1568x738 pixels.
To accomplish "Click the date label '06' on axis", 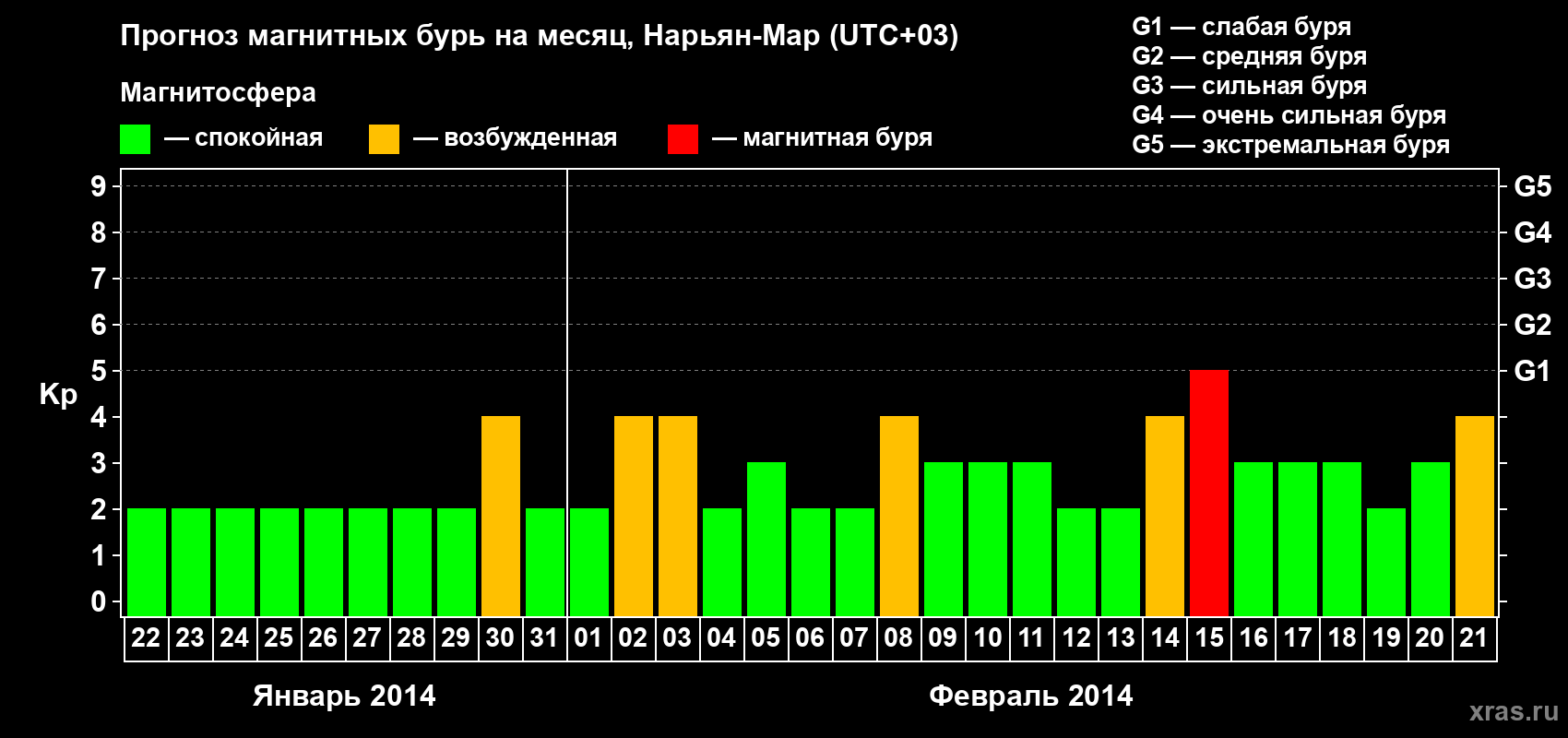I will pos(810,637).
